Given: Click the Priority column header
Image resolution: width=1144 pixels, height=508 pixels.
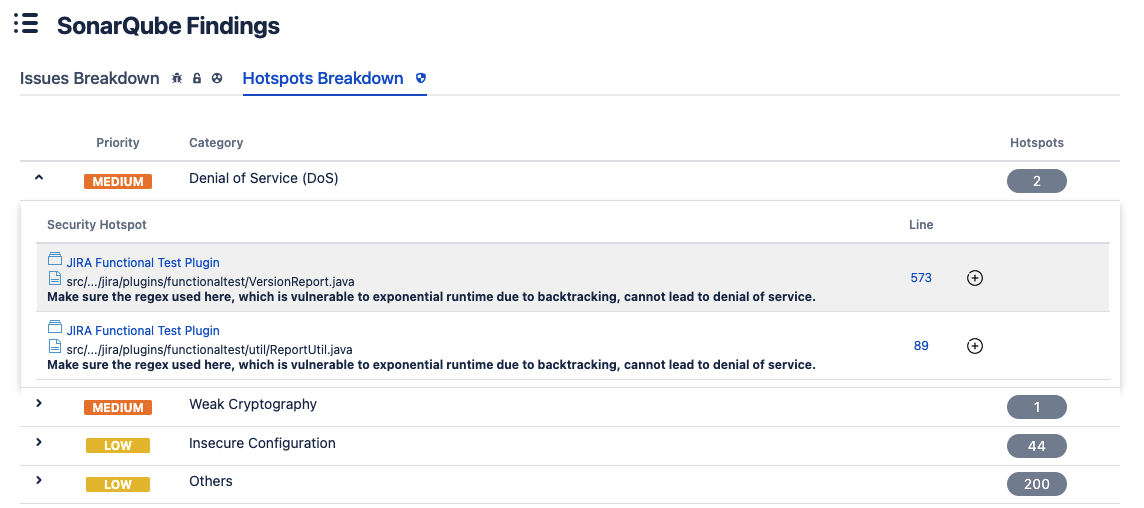Looking at the screenshot, I should (117, 142).
